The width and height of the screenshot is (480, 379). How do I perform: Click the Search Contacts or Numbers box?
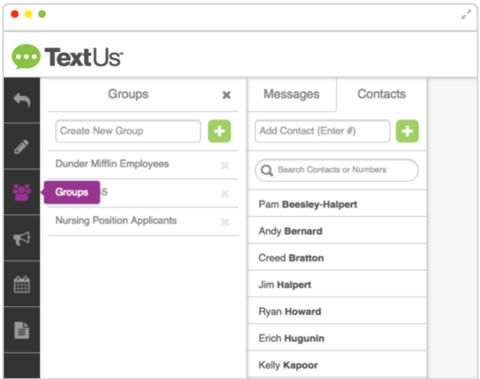(x=337, y=170)
